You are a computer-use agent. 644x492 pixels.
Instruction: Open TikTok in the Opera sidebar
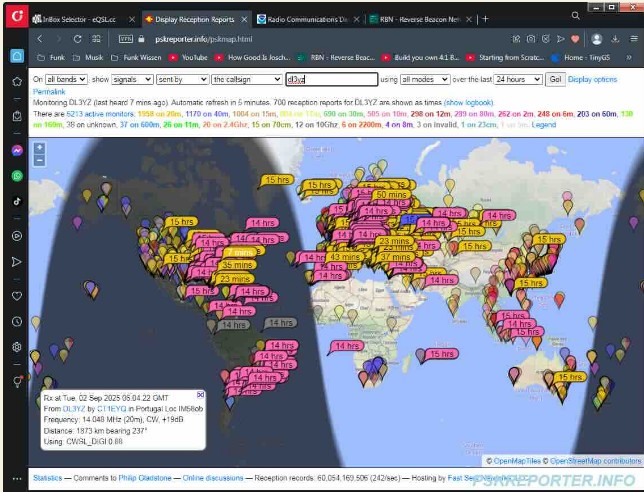click(x=17, y=200)
